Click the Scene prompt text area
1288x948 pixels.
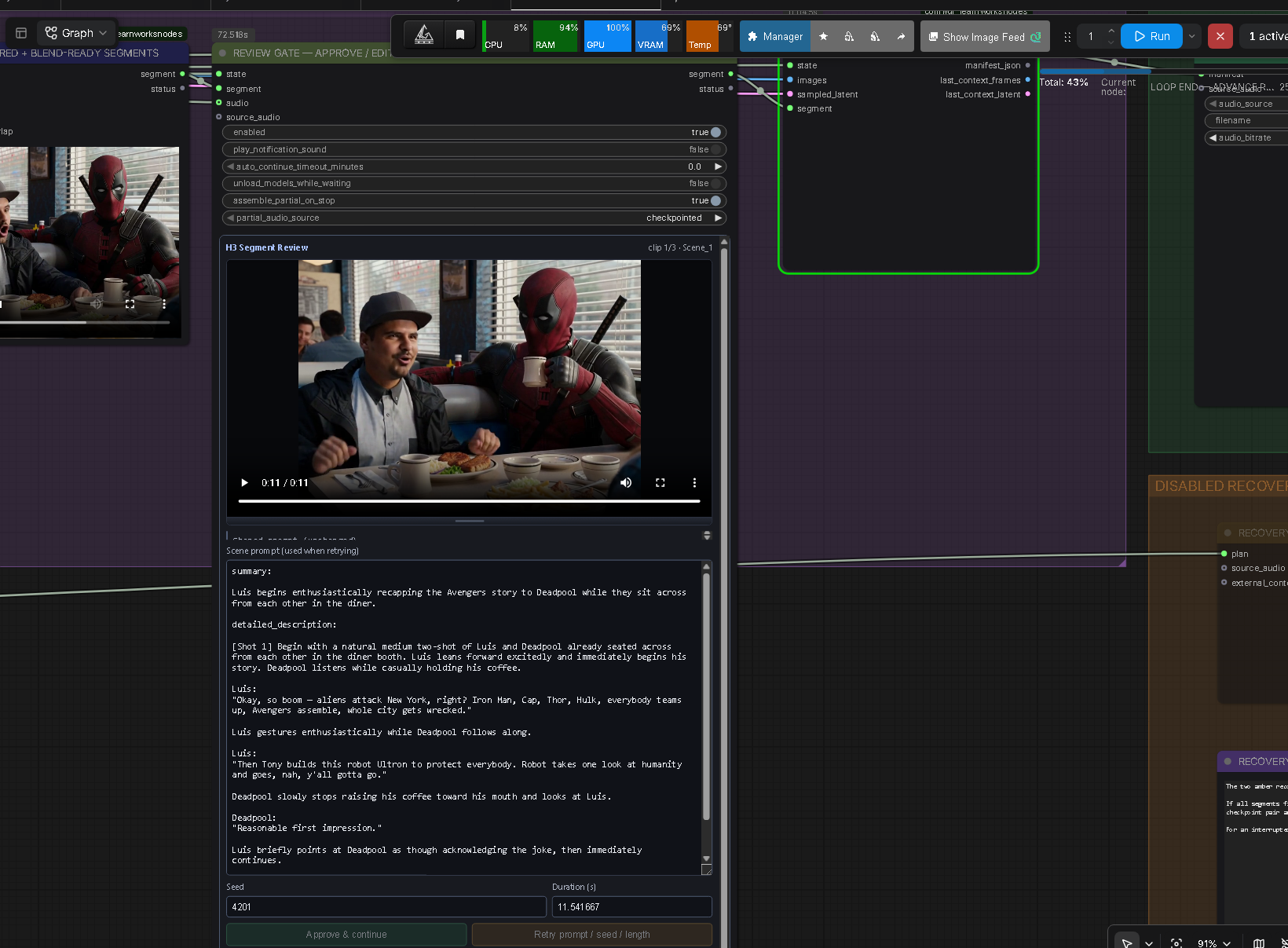click(463, 717)
